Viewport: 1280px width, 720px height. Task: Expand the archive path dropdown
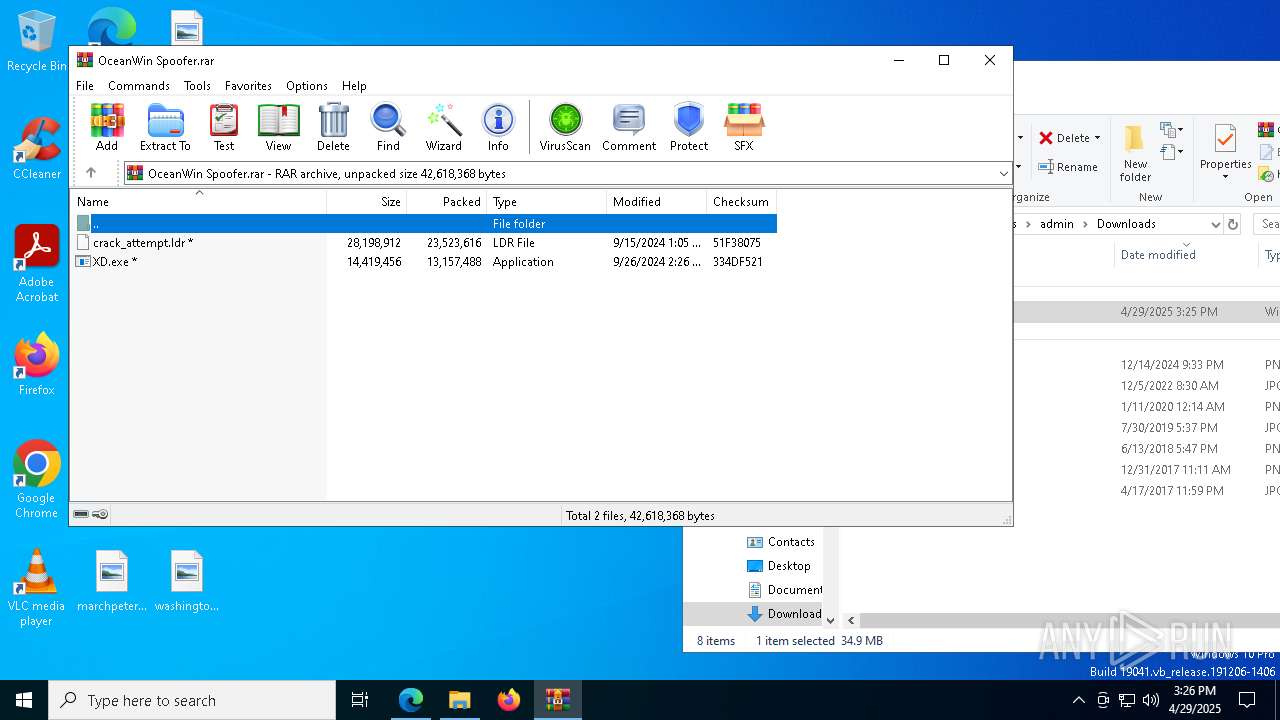coord(1003,174)
